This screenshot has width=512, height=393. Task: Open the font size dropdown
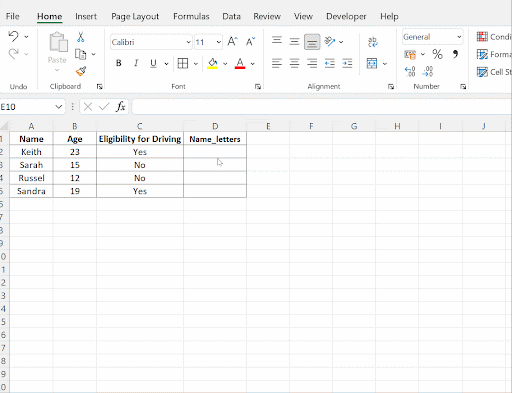tap(218, 42)
